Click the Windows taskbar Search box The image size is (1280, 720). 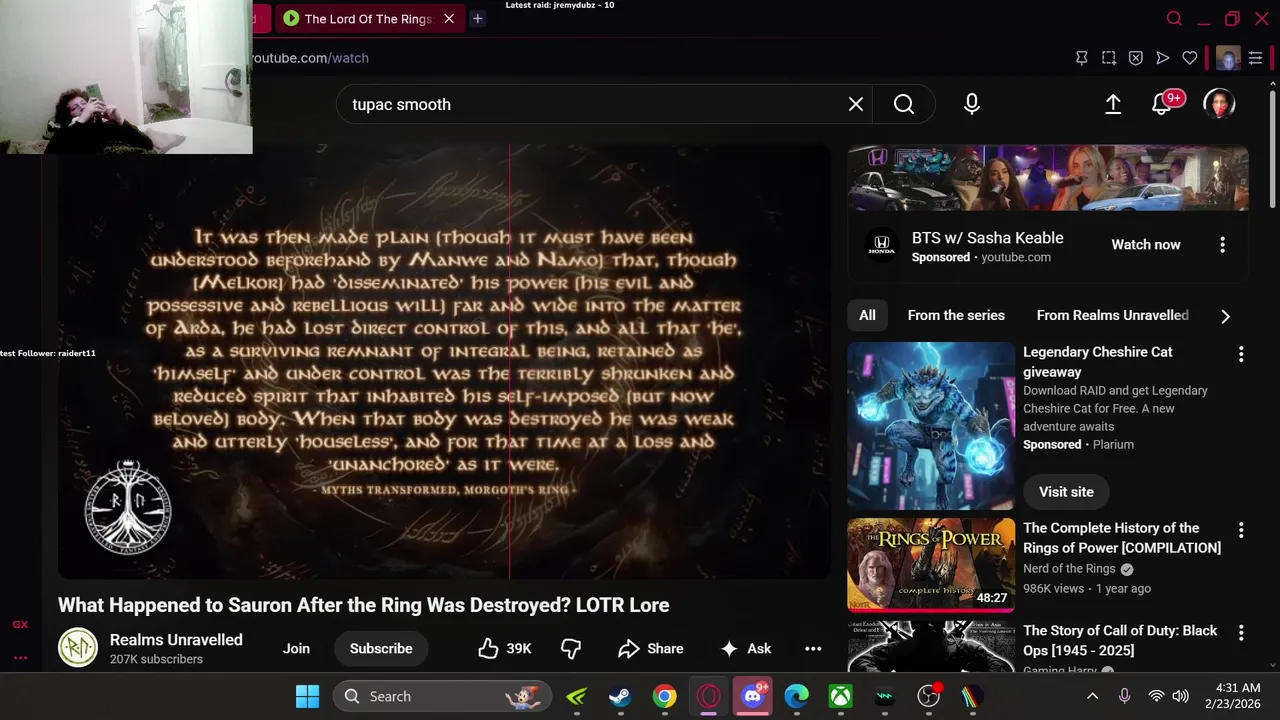[442, 696]
